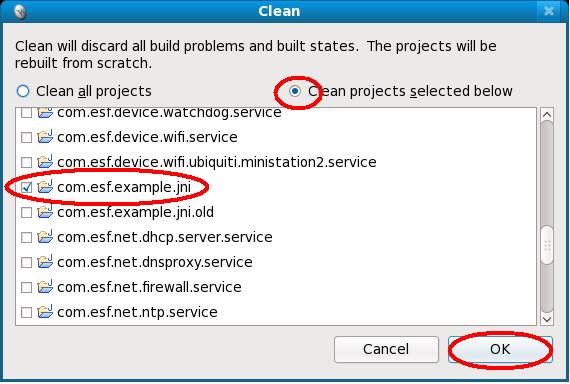Choose Clean projects selected below option
This screenshot has width=570, height=384.
295,91
